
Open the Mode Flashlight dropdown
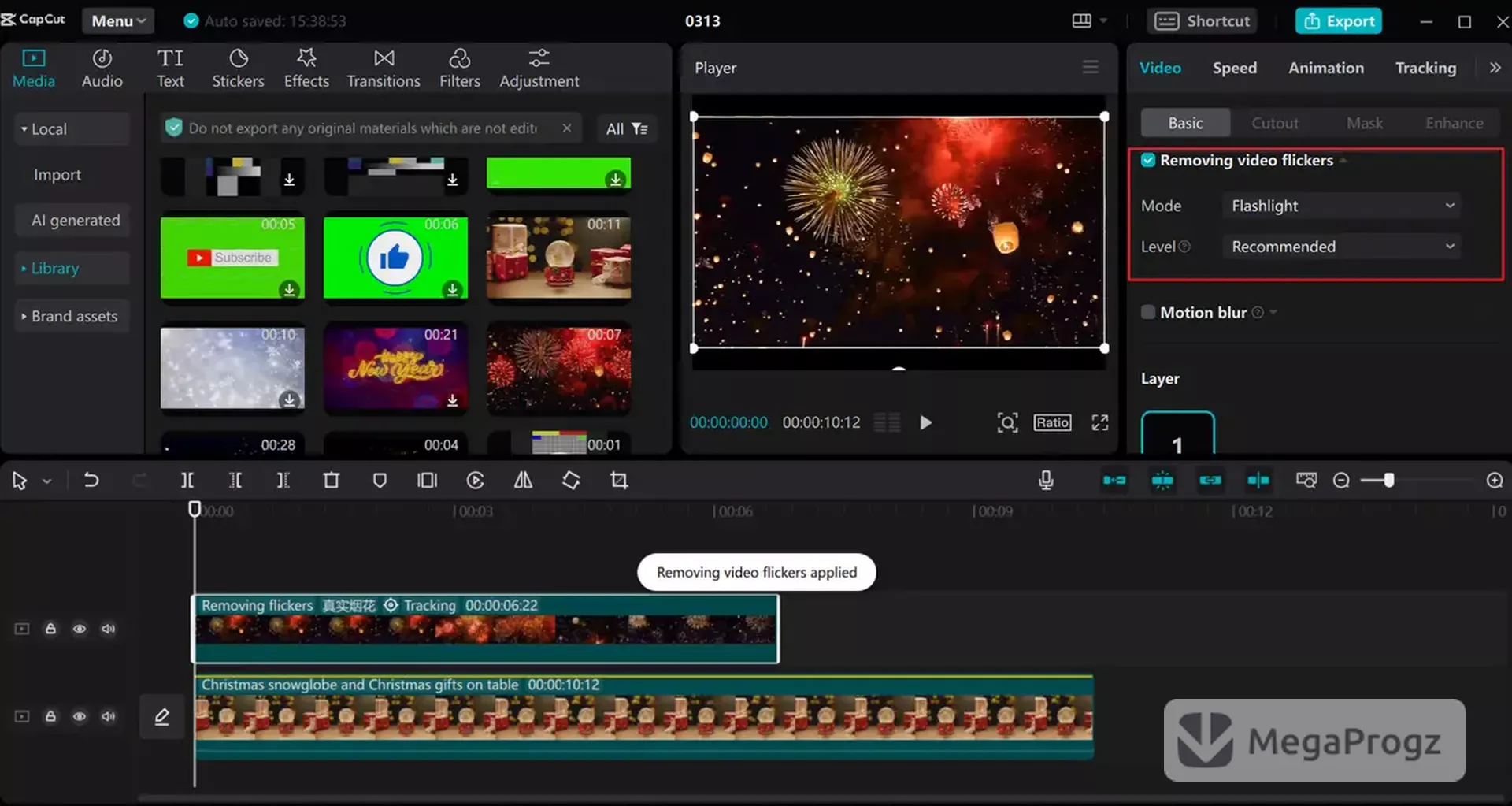click(1342, 206)
